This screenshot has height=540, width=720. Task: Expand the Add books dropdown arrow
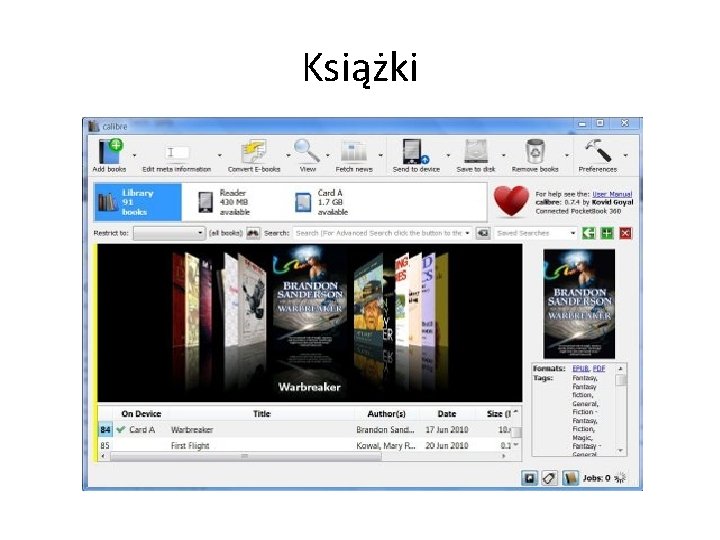pyautogui.click(x=135, y=156)
